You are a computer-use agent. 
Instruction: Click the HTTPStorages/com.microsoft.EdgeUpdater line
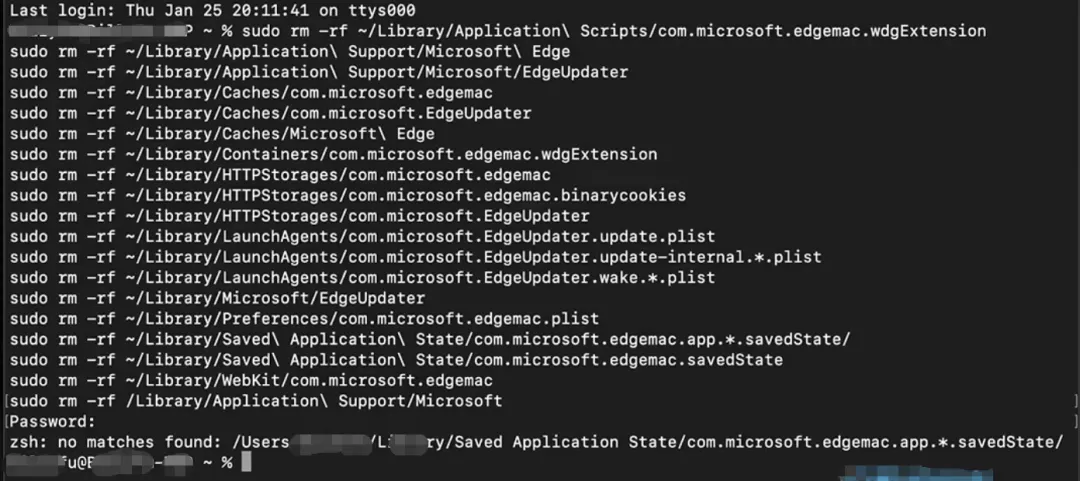pos(300,216)
